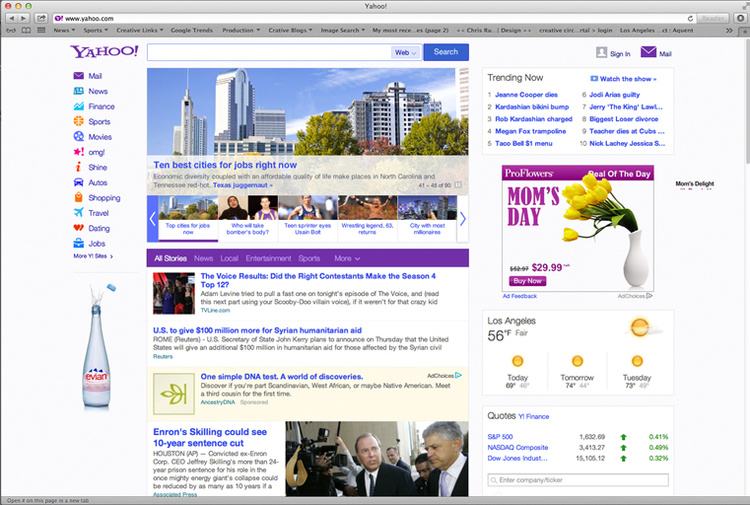
Task: Open Jobs briefcase icon in sidebar
Action: [78, 243]
